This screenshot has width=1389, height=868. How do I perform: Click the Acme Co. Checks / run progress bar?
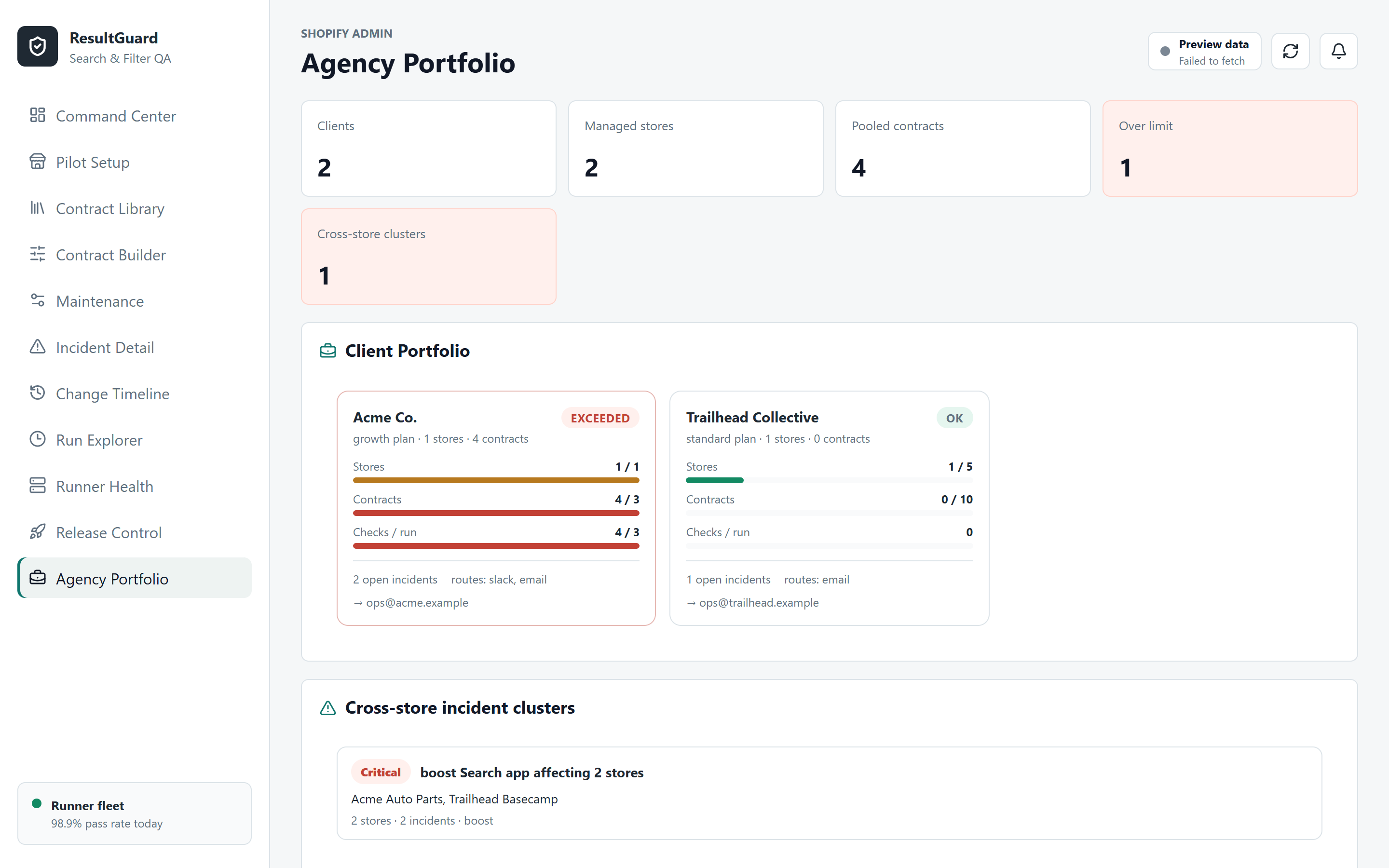click(x=496, y=546)
